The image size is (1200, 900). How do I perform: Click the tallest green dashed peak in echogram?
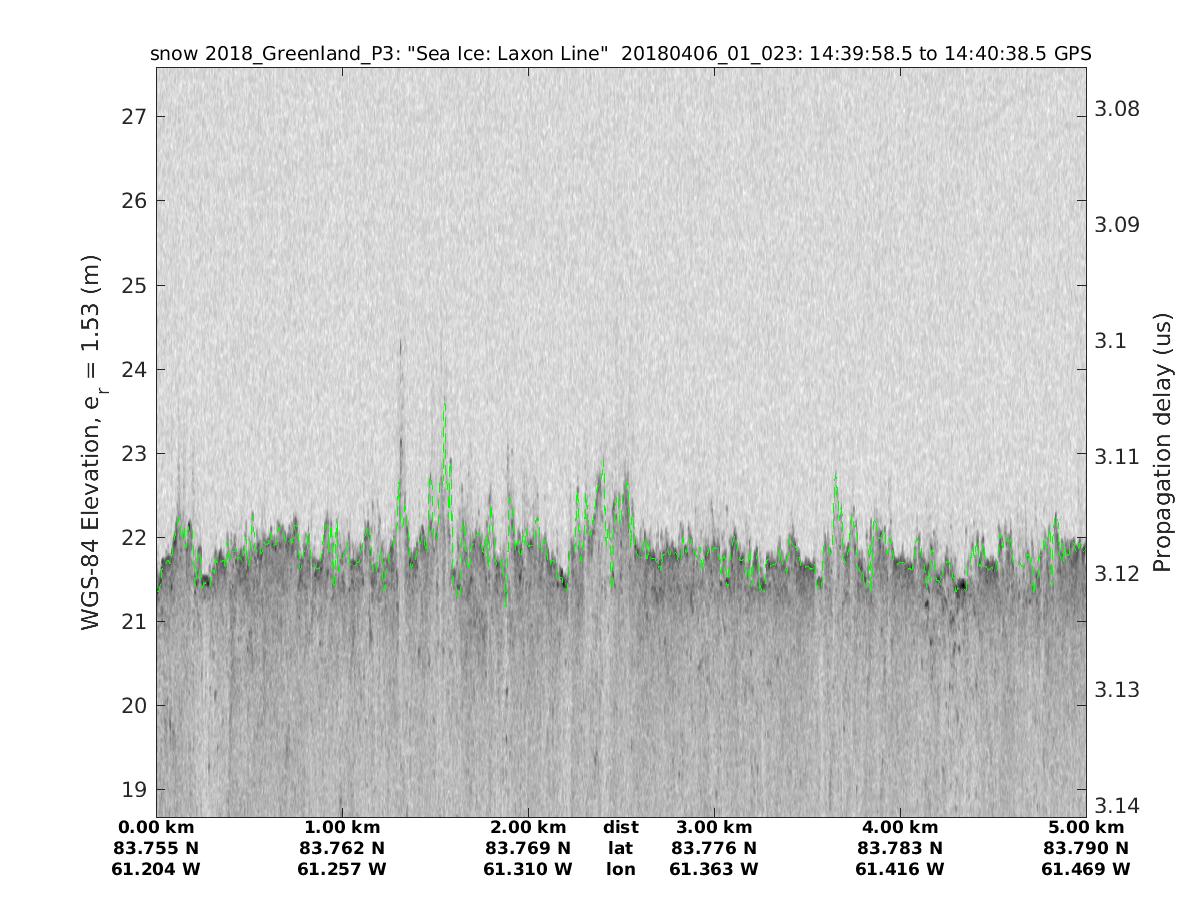click(x=444, y=404)
